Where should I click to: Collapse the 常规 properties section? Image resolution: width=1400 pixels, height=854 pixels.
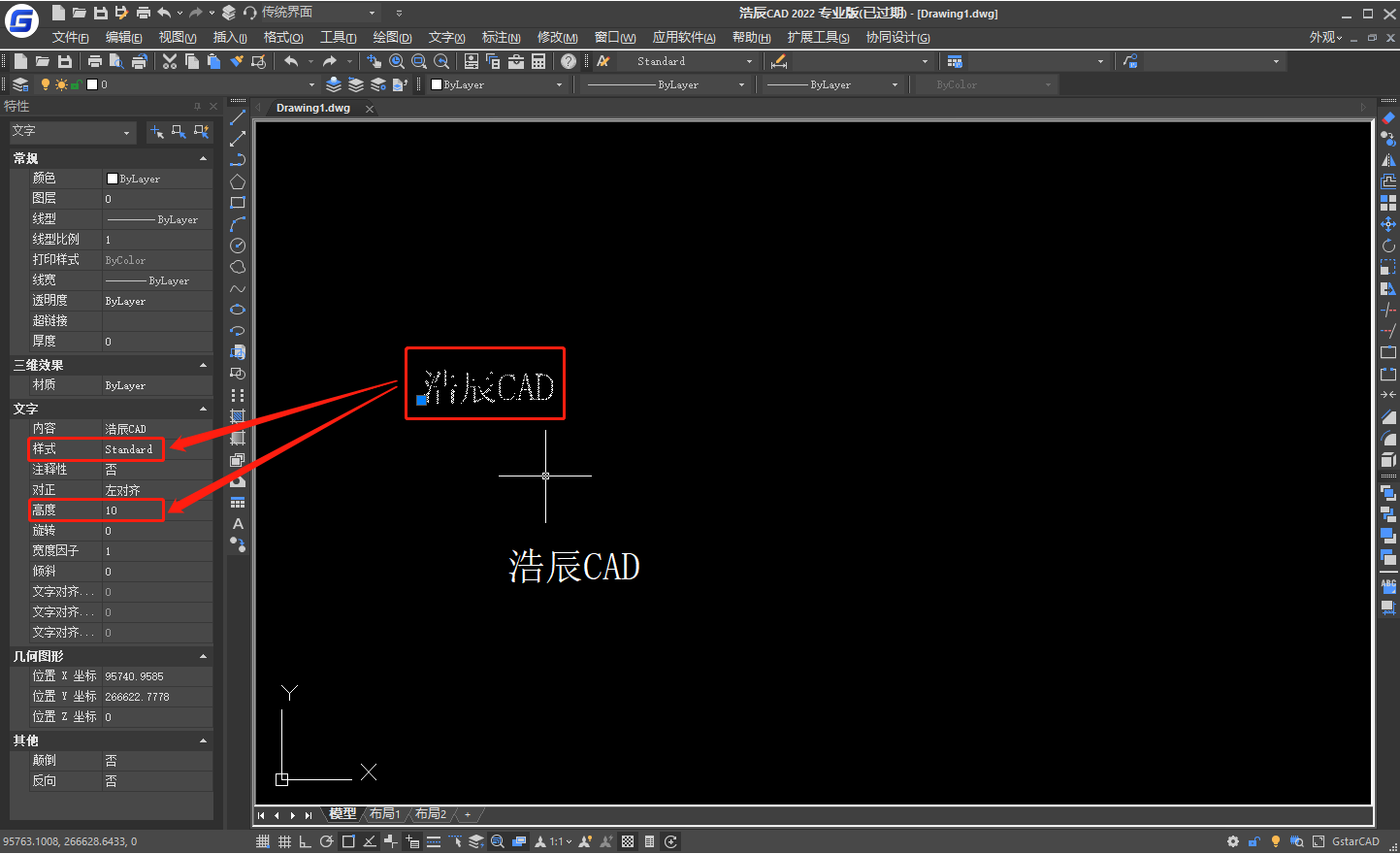click(x=203, y=158)
